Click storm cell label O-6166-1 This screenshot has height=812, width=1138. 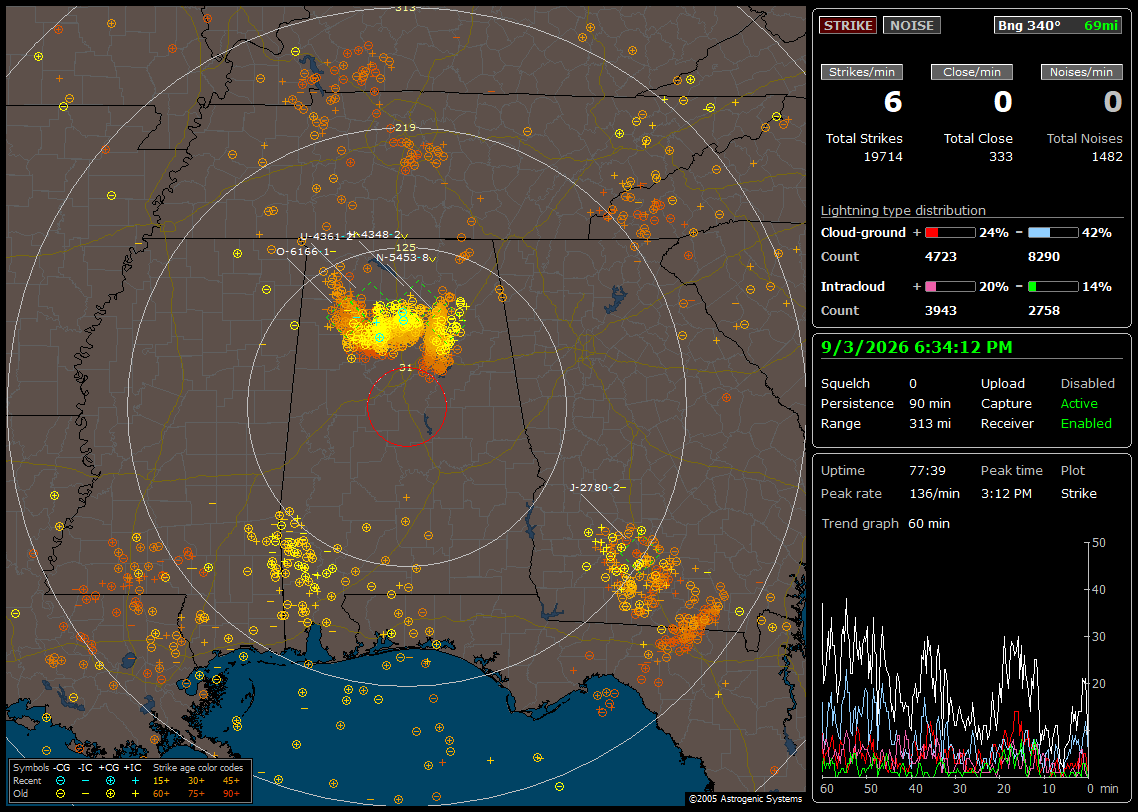303,252
